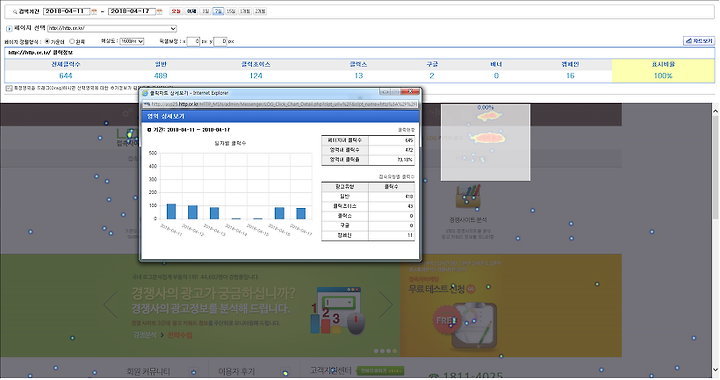Click the 0.00% selected heatmap area
This screenshot has width=720, height=380.
(x=485, y=142)
